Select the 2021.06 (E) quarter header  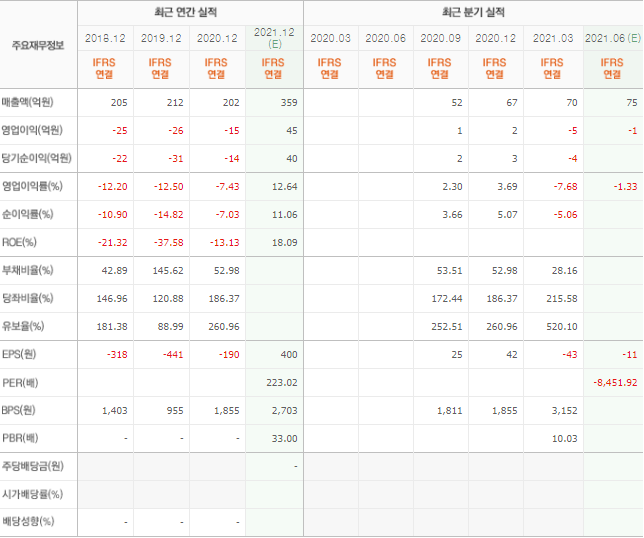tap(613, 38)
